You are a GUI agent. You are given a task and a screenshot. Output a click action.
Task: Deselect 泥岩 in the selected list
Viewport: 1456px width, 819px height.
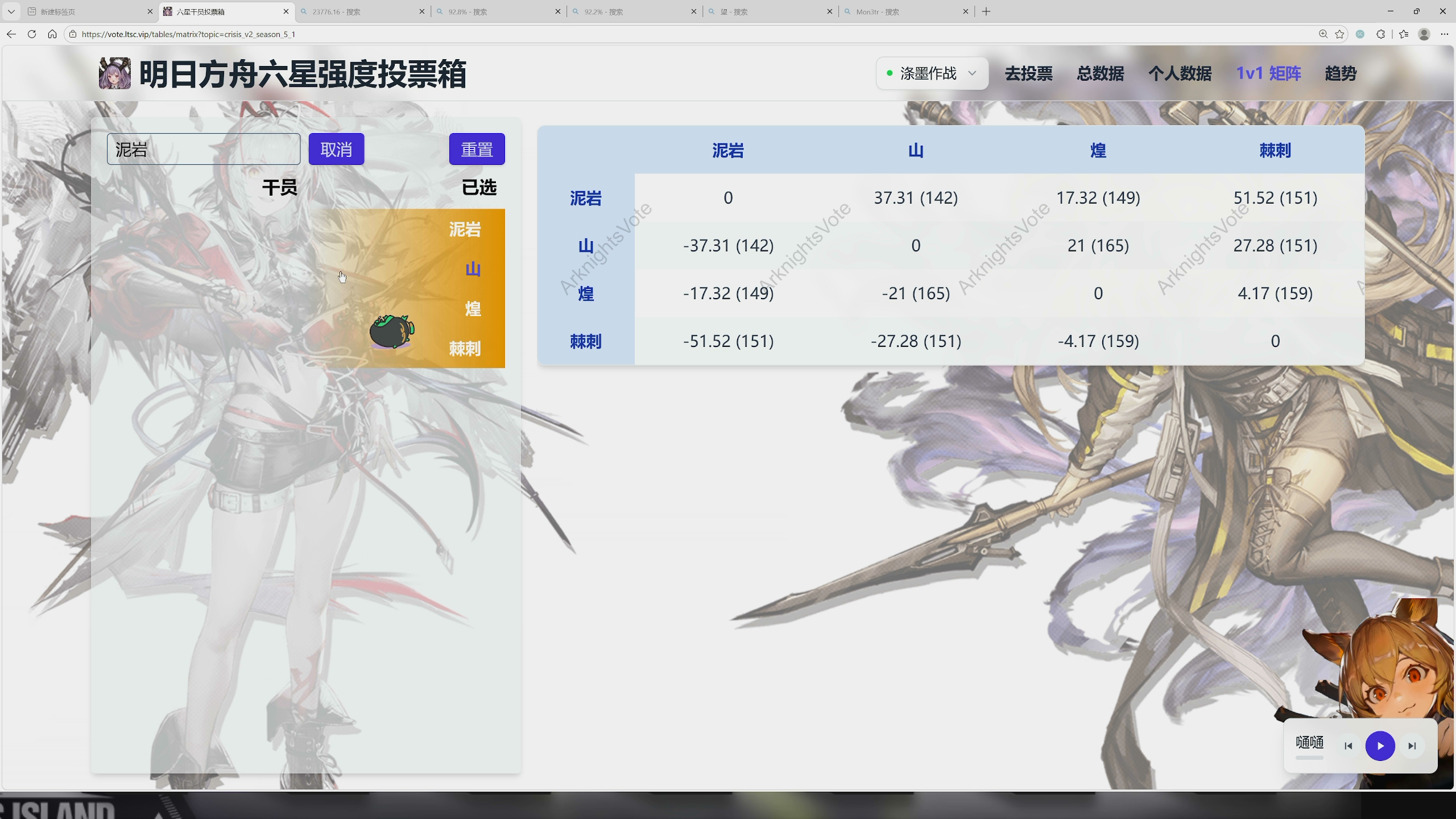click(x=465, y=229)
